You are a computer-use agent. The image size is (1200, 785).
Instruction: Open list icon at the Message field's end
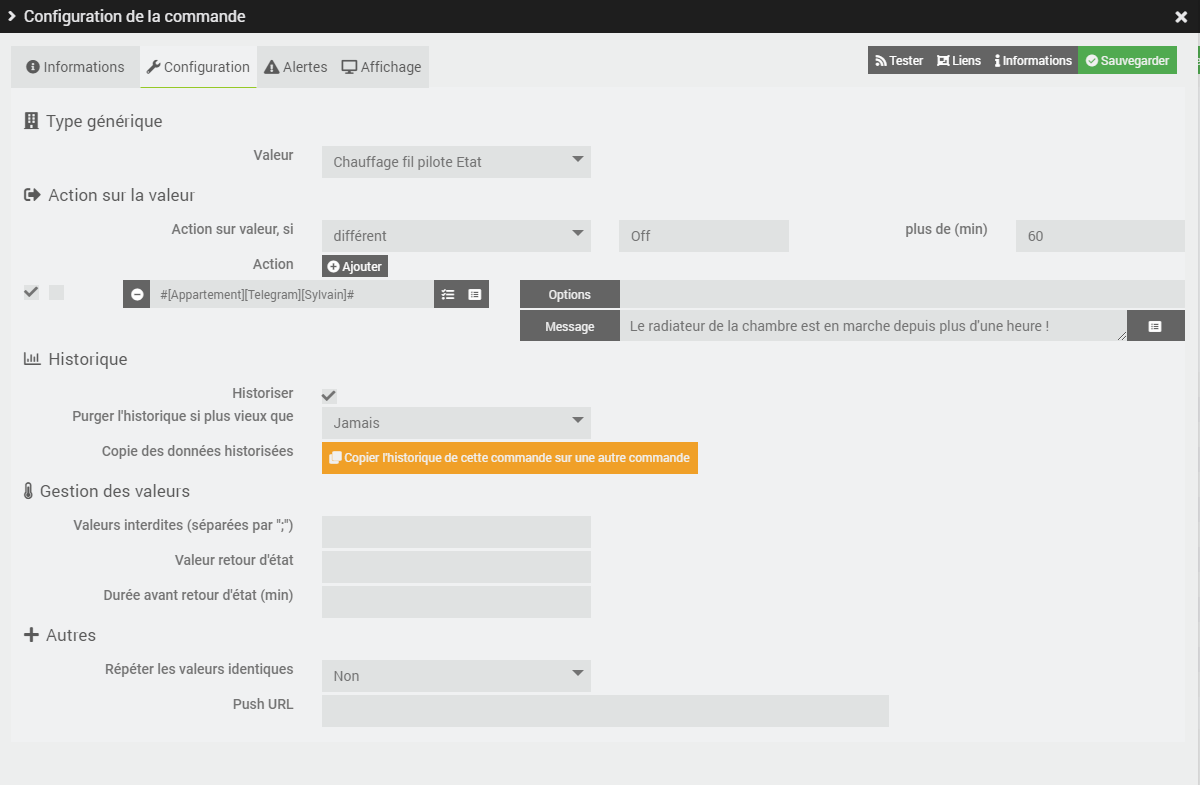pyautogui.click(x=1155, y=326)
